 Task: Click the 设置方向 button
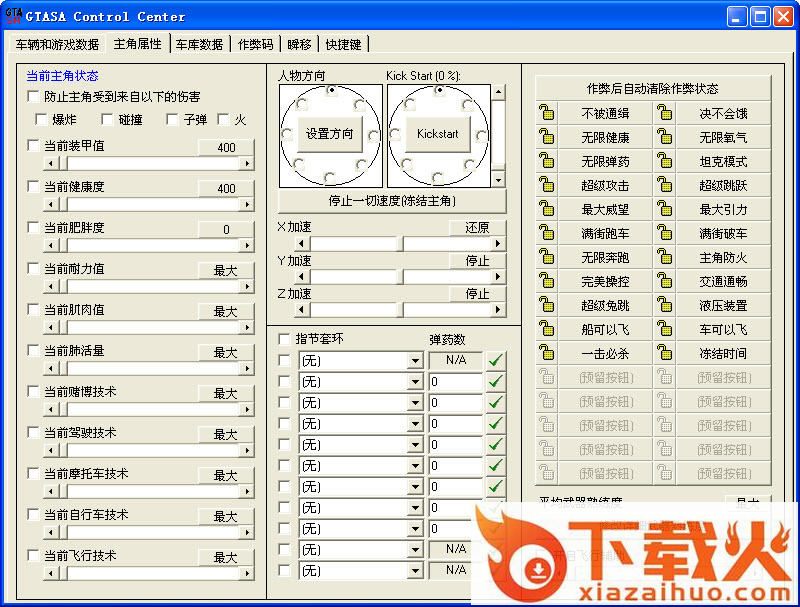click(x=330, y=134)
